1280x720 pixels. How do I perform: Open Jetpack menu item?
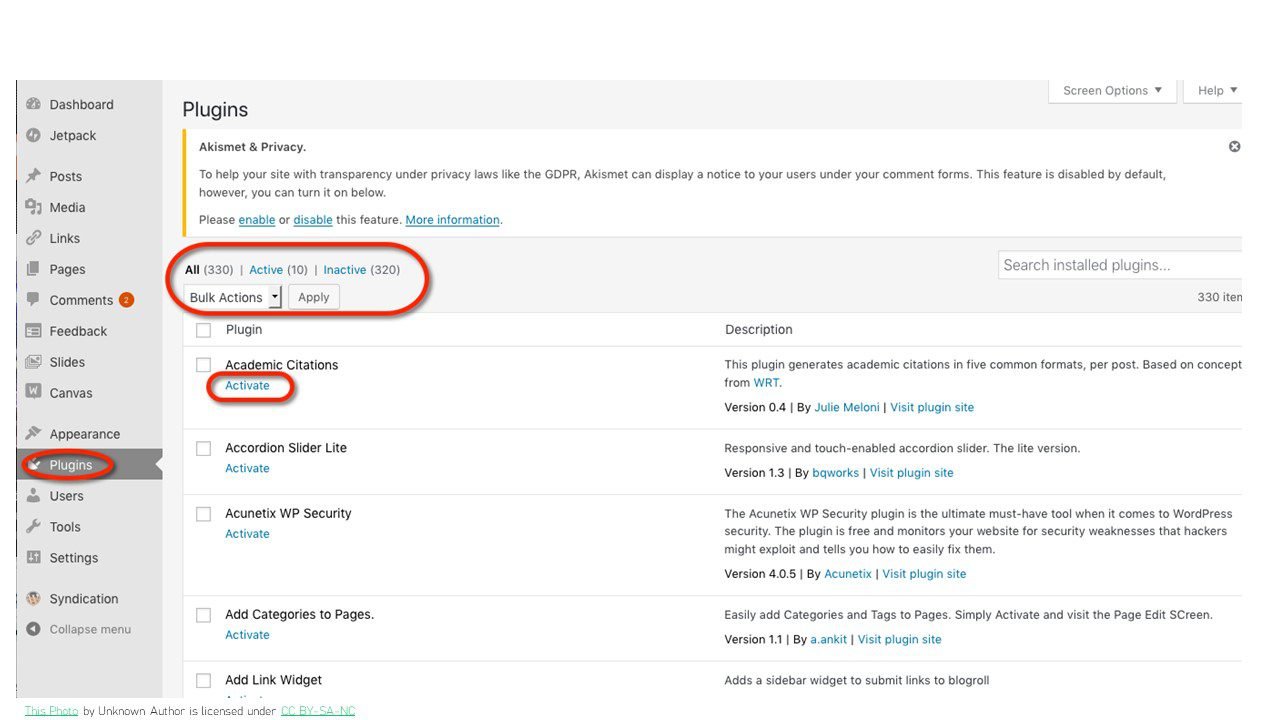tap(73, 135)
